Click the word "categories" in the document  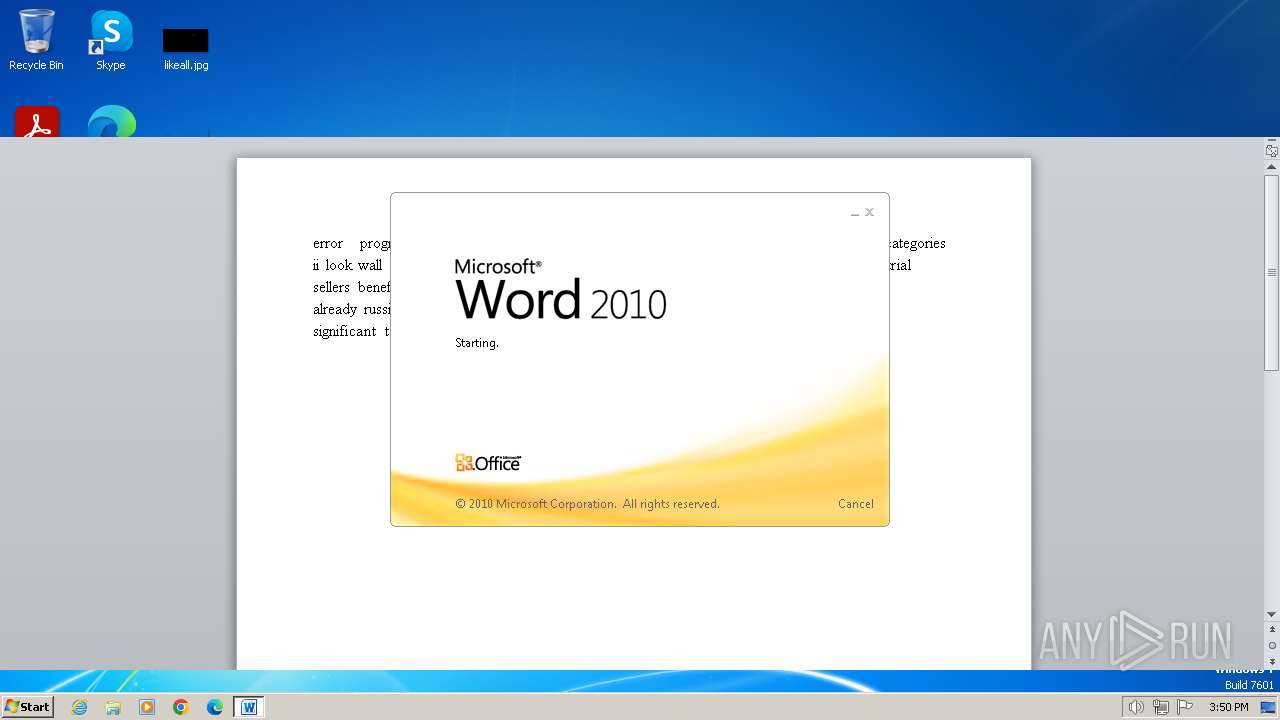click(x=917, y=243)
